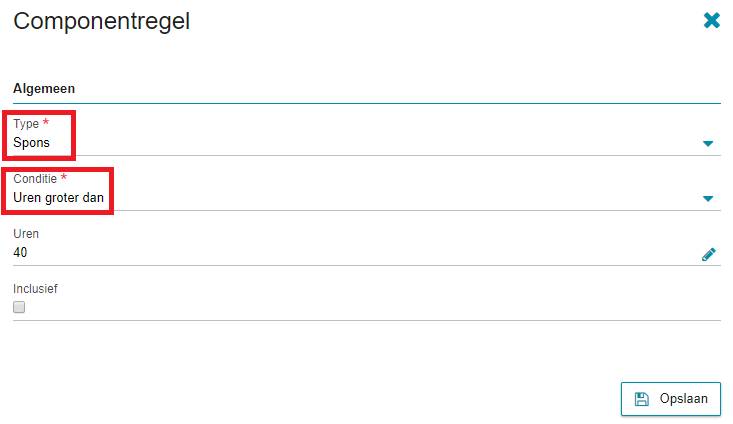Click the blue divider line under Algemeen

[366, 103]
